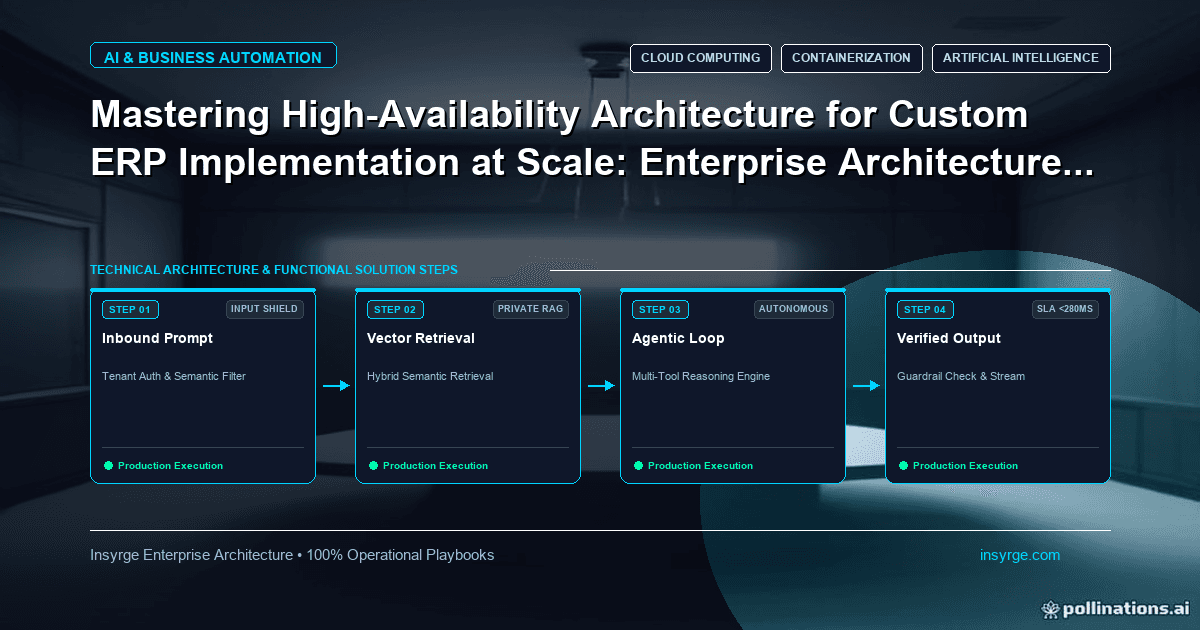Click the STEP 01 badge
Image resolution: width=1200 pixels, height=630 pixels.
130,309
